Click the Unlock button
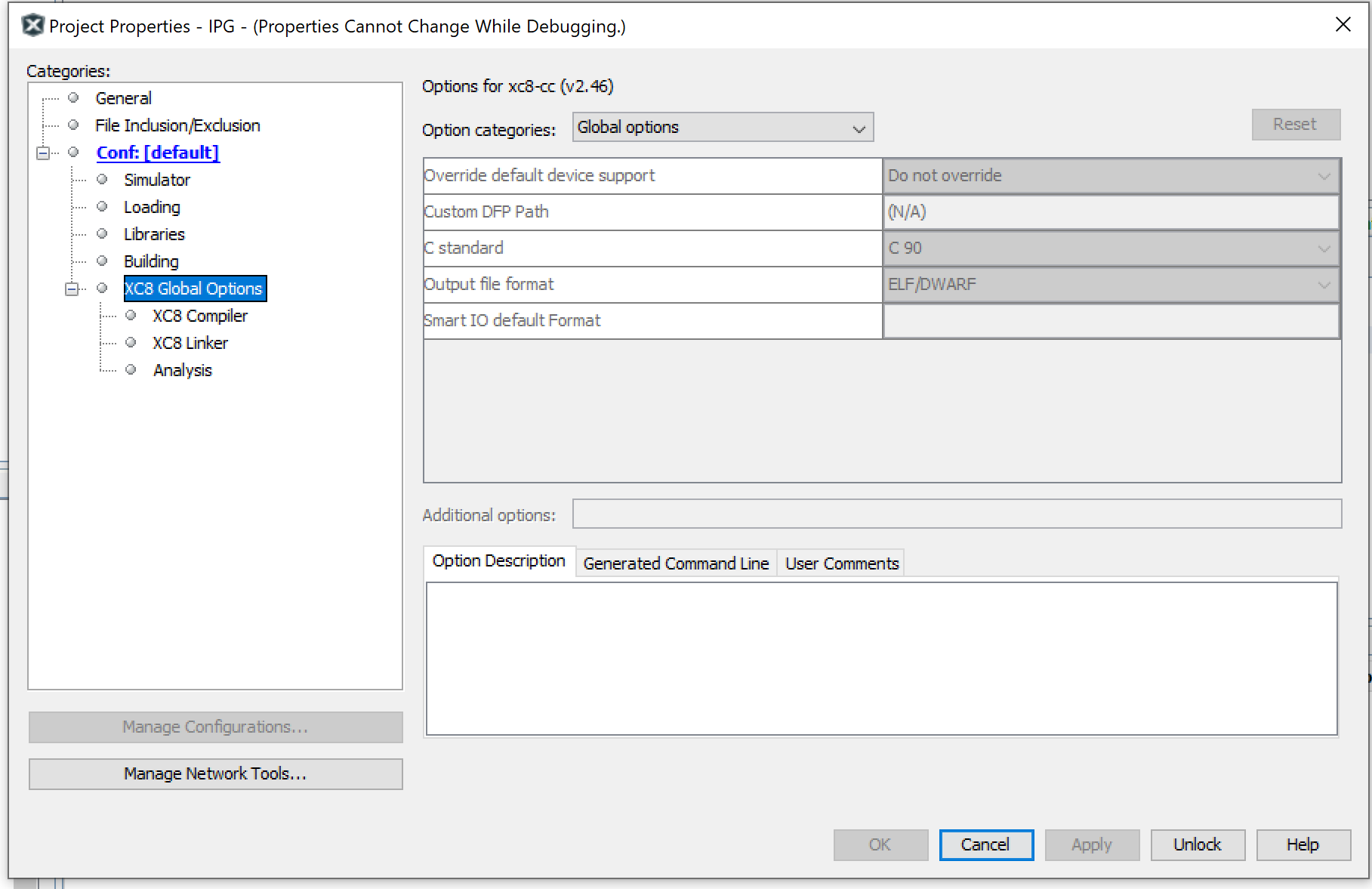The height and width of the screenshot is (889, 1372). 1197,844
